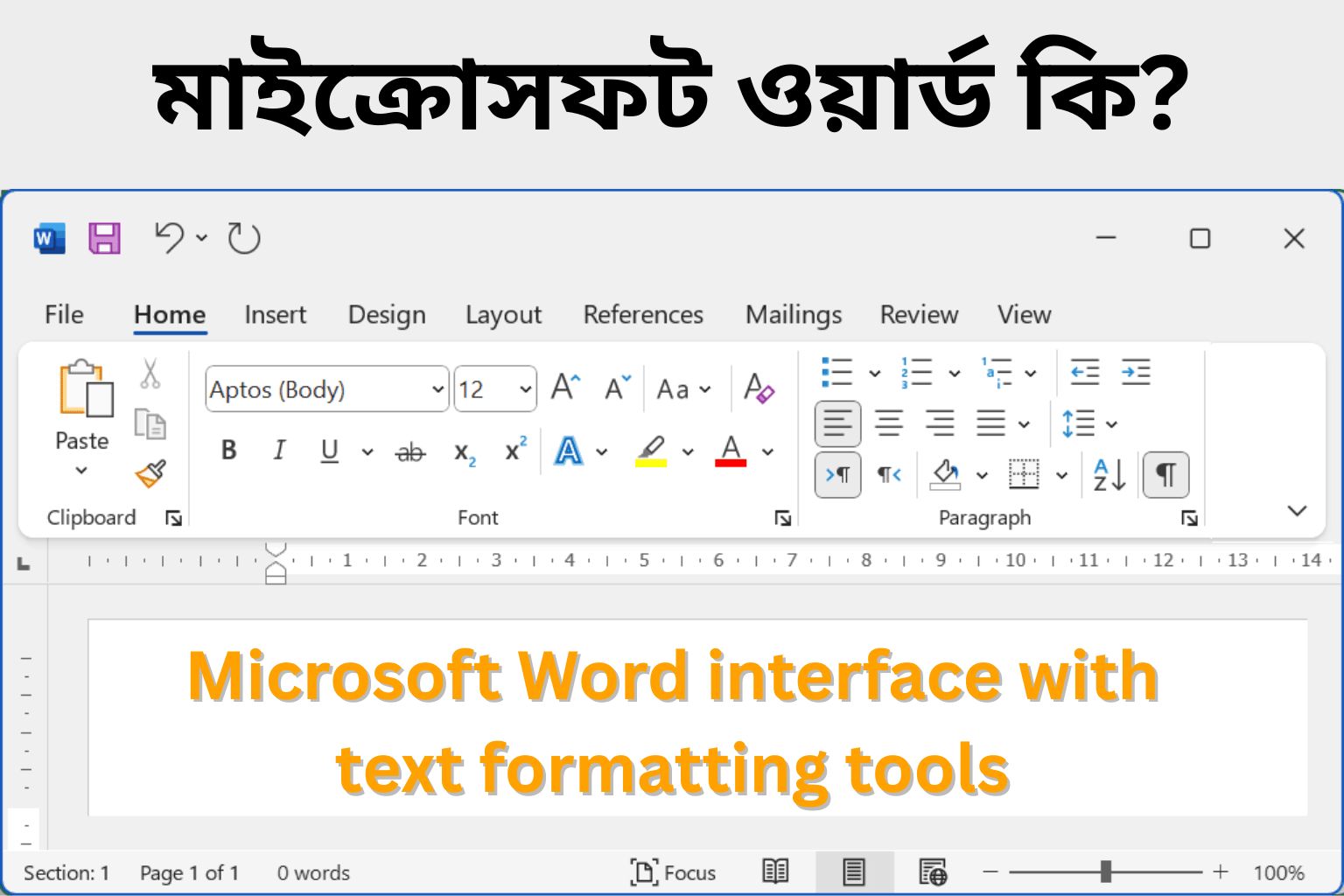Click the Sort A to Z icon

pyautogui.click(x=1109, y=475)
